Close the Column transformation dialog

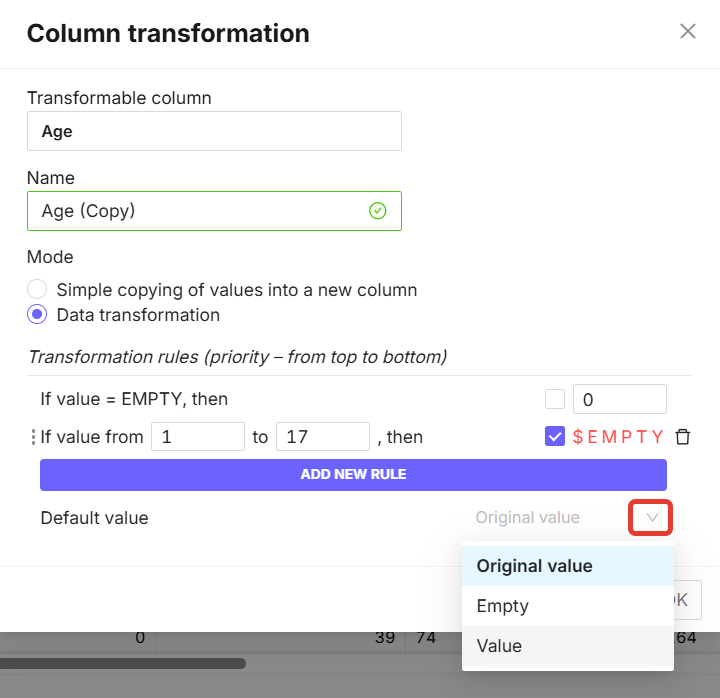(x=687, y=31)
